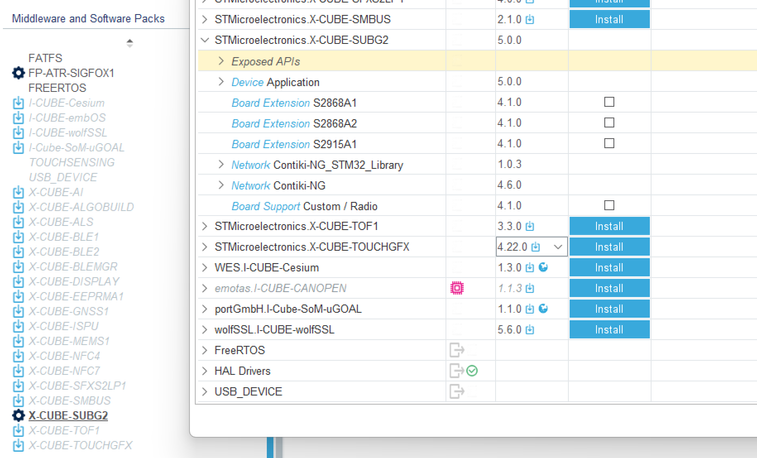The image size is (757, 458).
Task: Click download icon next to version 2.1.0
Action: 530,20
